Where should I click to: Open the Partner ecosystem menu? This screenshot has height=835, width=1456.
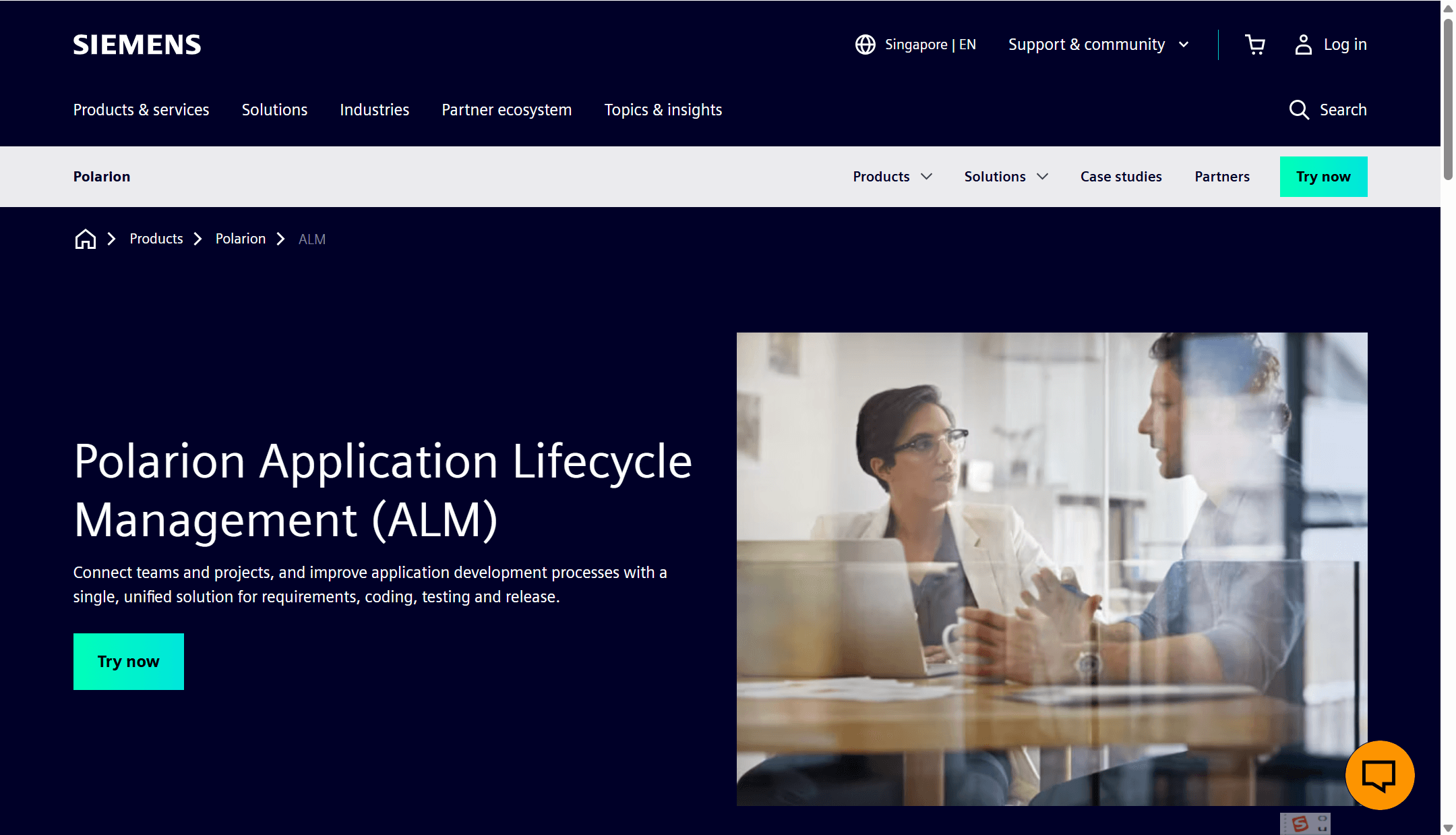[x=506, y=109]
